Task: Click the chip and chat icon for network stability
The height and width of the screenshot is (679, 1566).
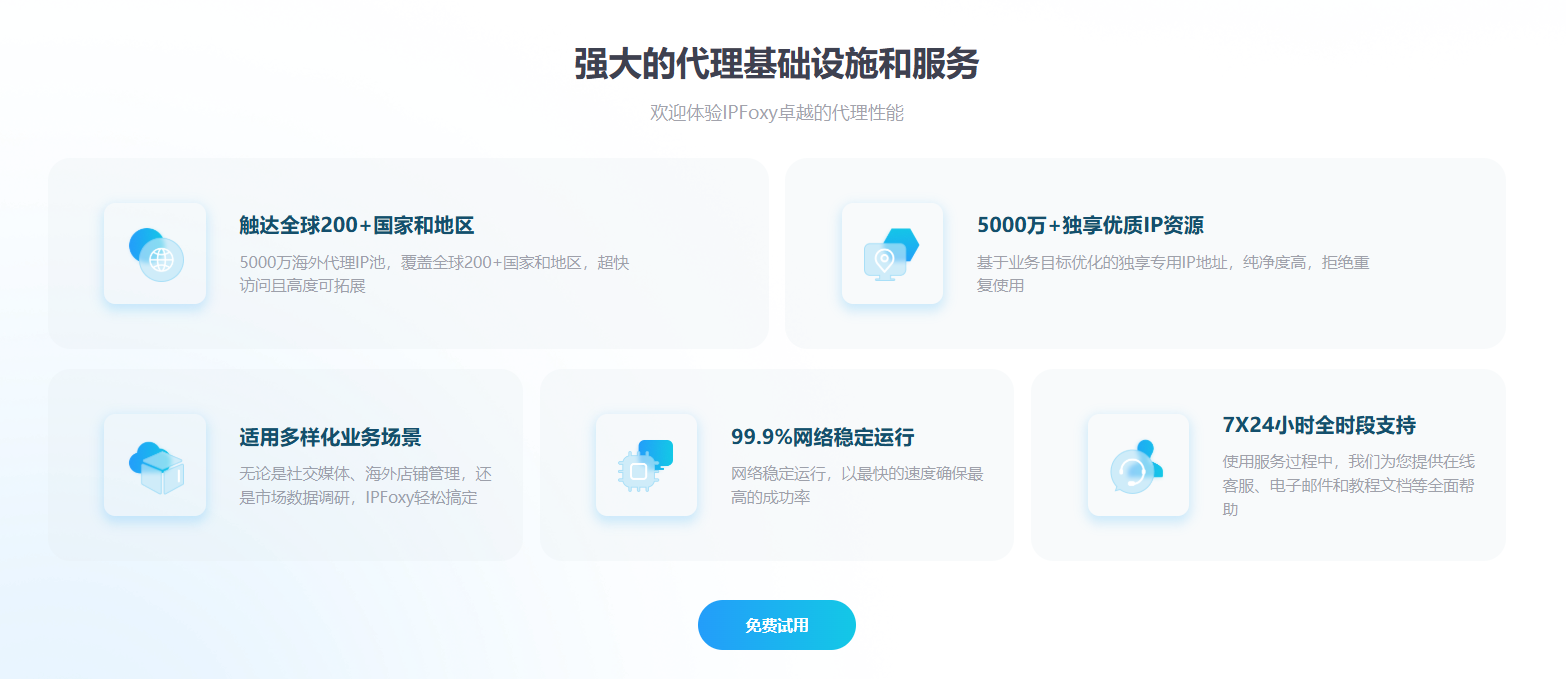Action: point(646,465)
